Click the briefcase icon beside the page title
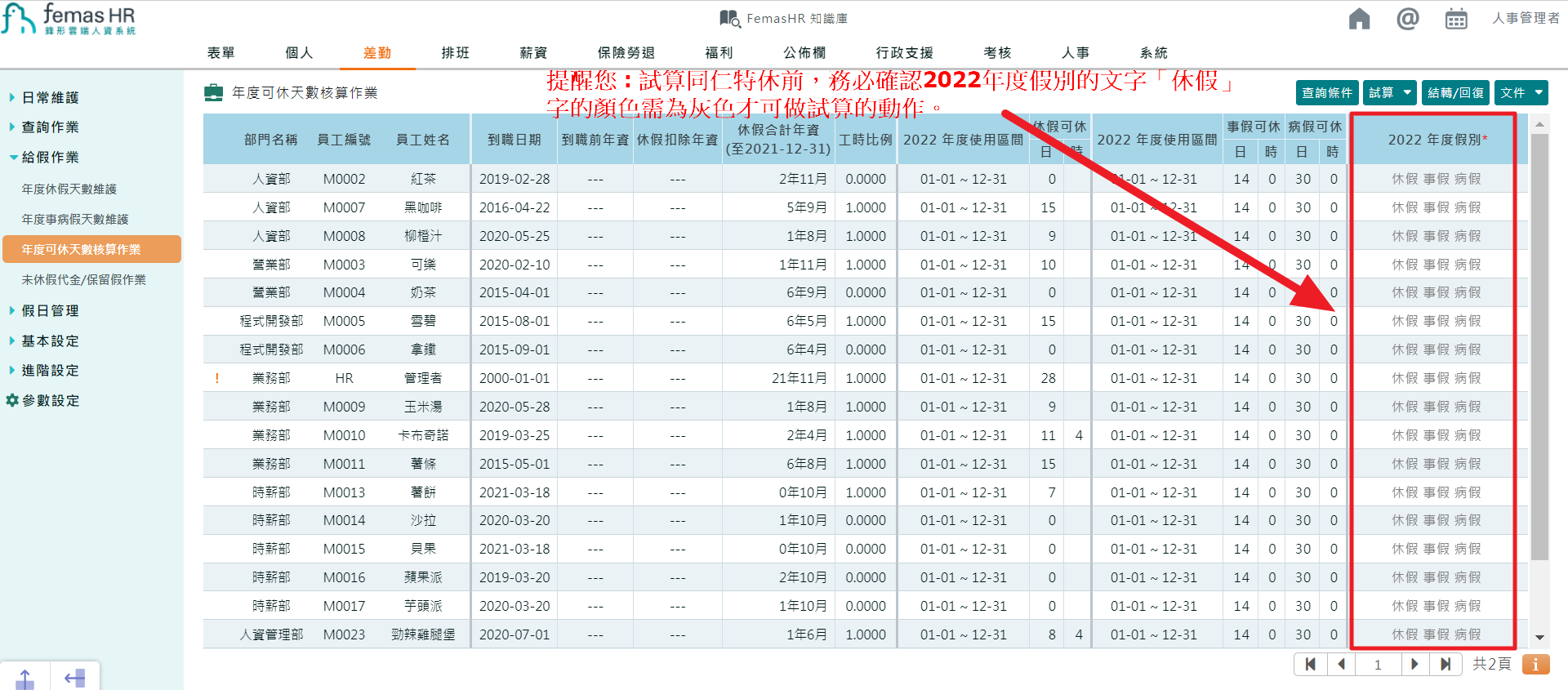The image size is (1568, 690). pyautogui.click(x=213, y=92)
